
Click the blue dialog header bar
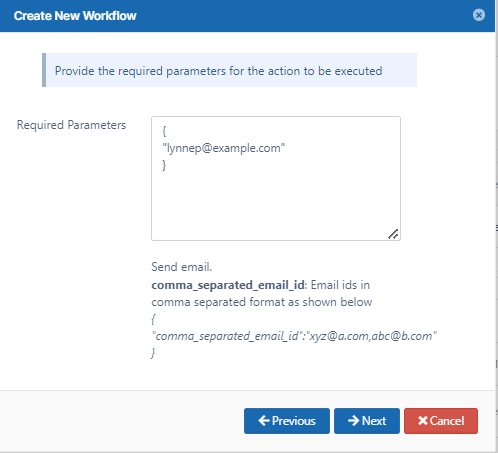coord(247,16)
